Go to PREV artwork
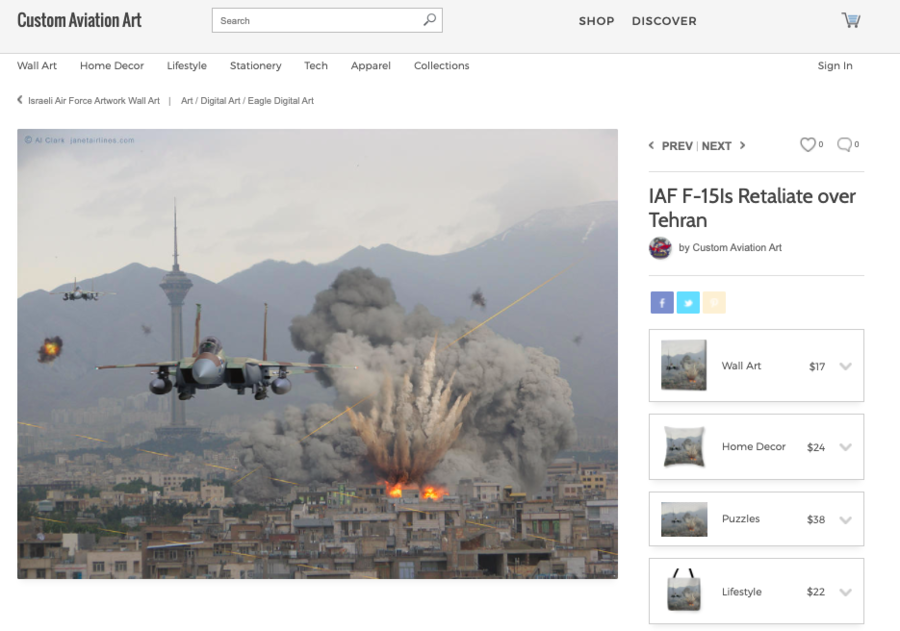The width and height of the screenshot is (900, 631). (677, 146)
